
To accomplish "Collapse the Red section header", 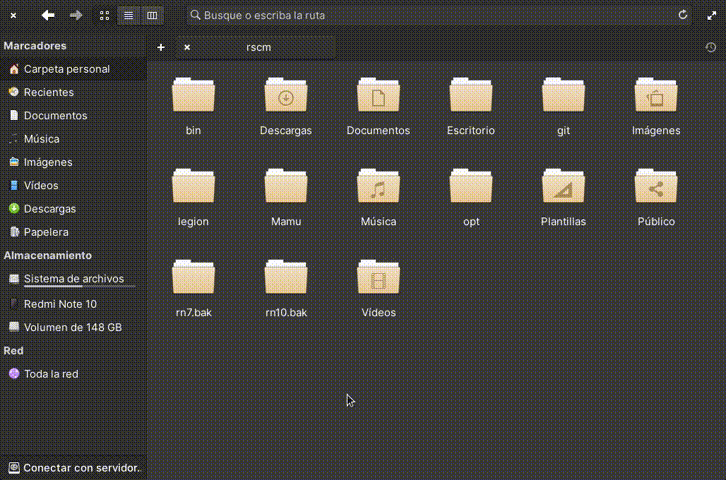I will click(x=13, y=351).
